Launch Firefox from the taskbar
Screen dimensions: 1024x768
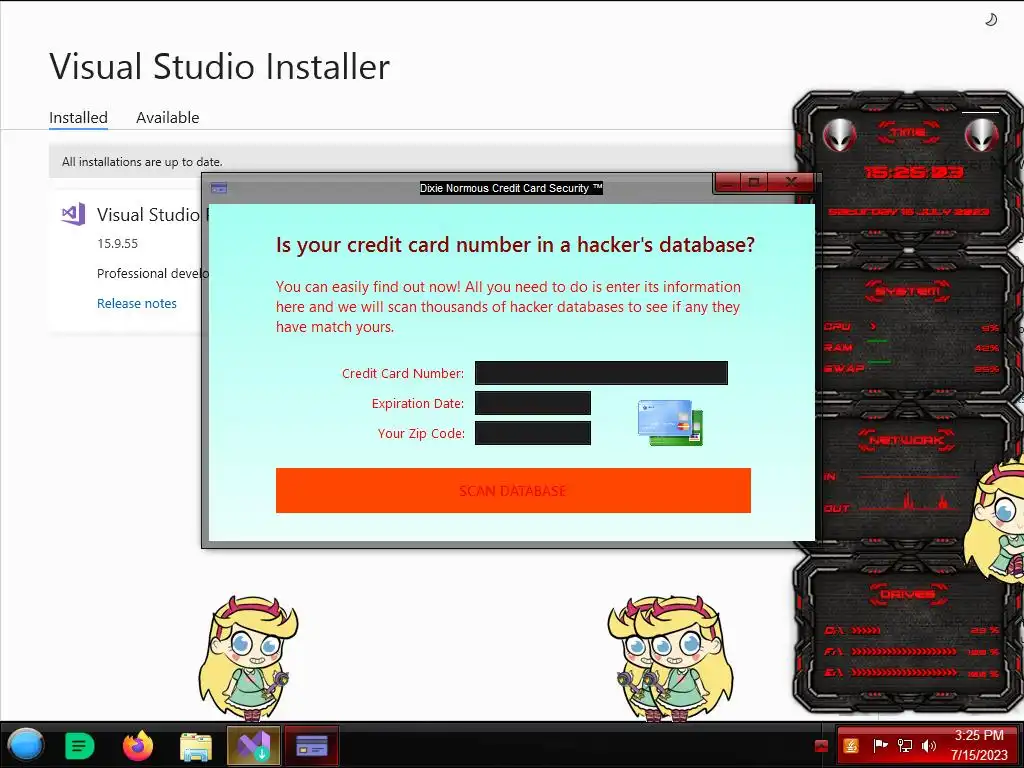pyautogui.click(x=138, y=746)
